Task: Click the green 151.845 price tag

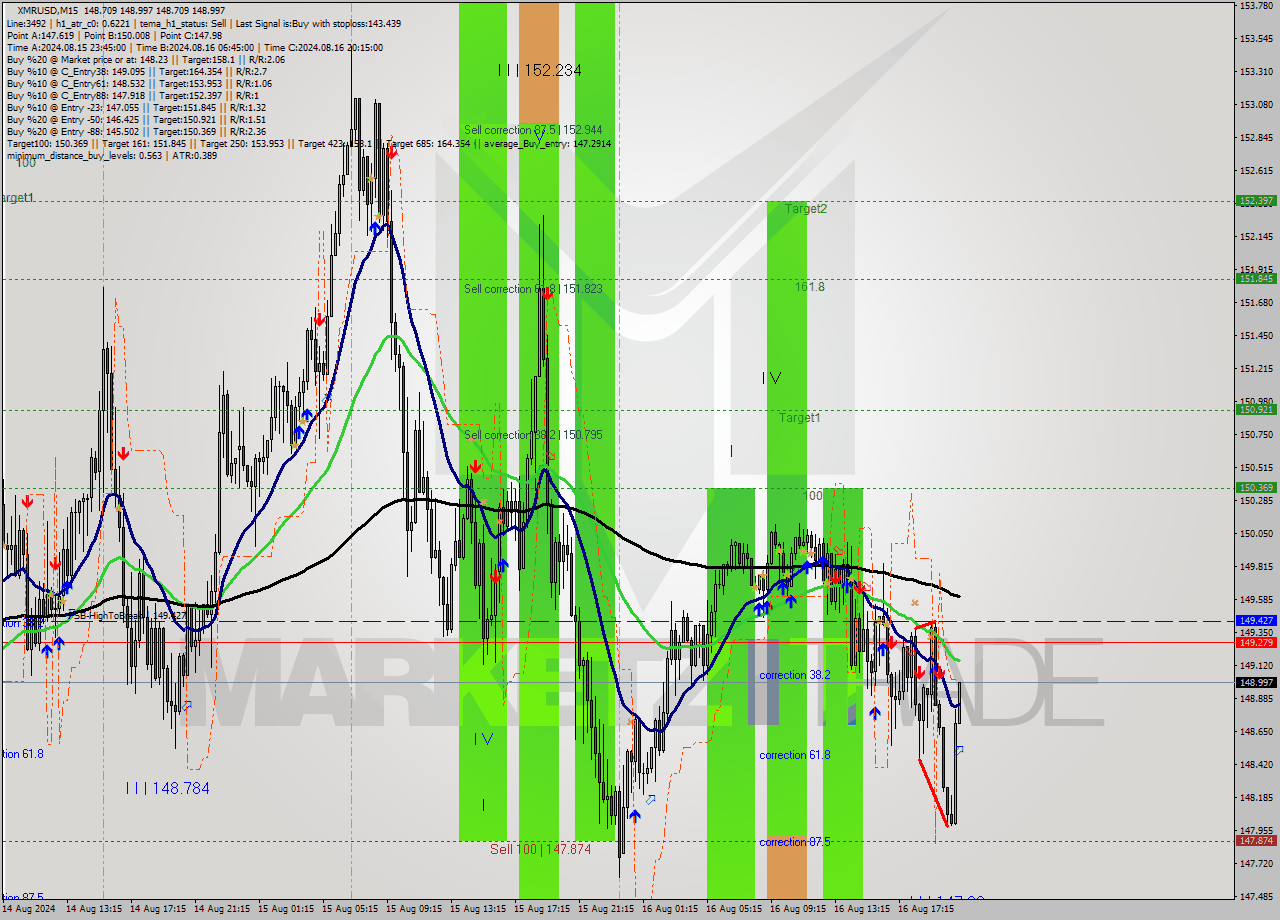Action: pos(1256,279)
